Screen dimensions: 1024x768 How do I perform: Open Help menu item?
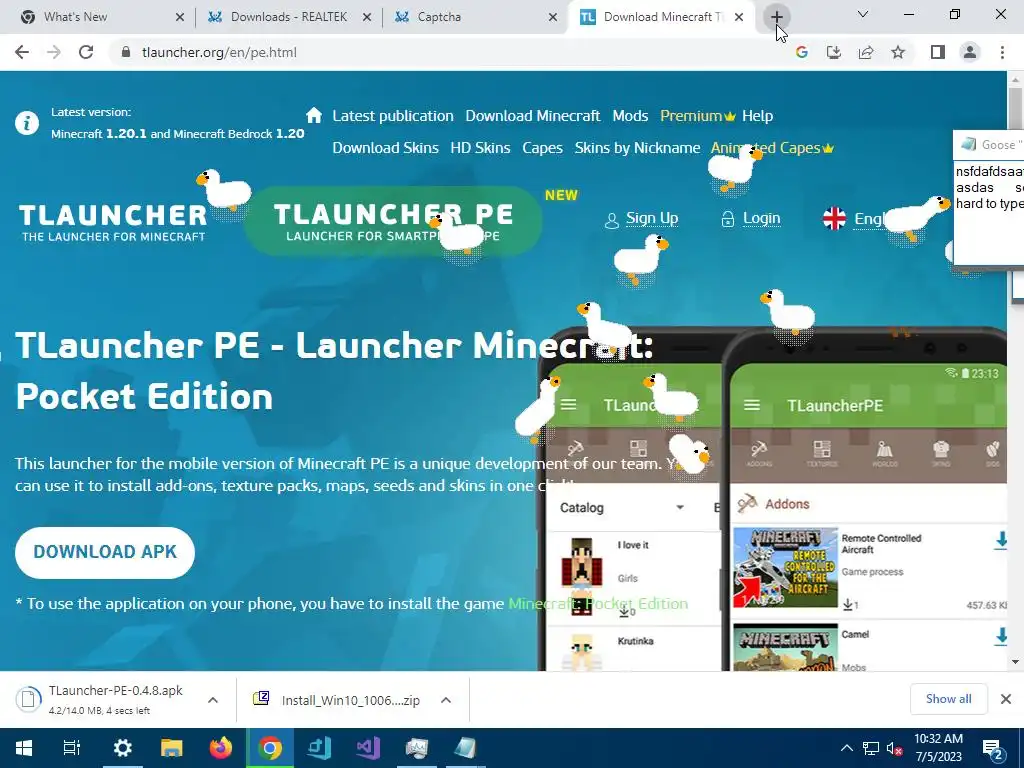click(x=758, y=116)
